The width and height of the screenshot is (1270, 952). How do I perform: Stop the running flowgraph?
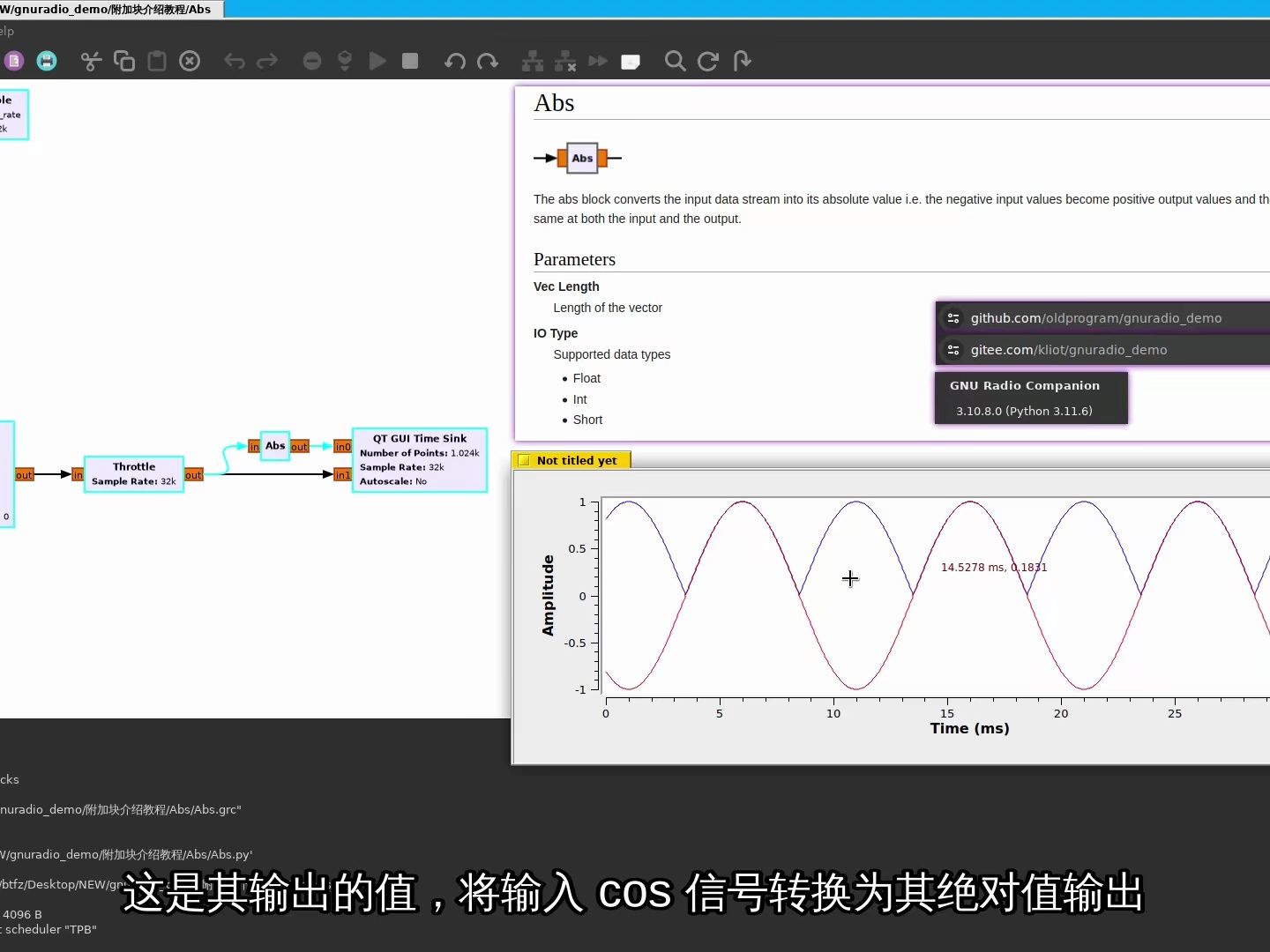409,61
